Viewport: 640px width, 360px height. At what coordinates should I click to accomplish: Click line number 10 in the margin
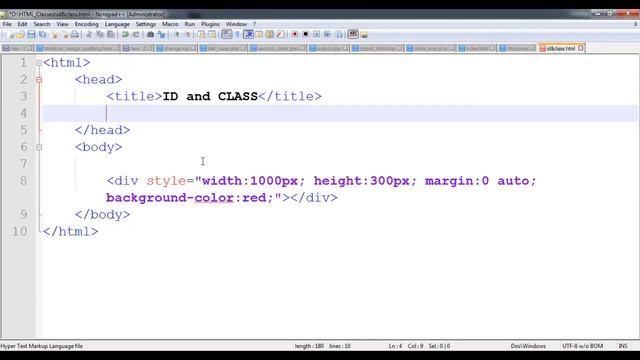[20, 232]
